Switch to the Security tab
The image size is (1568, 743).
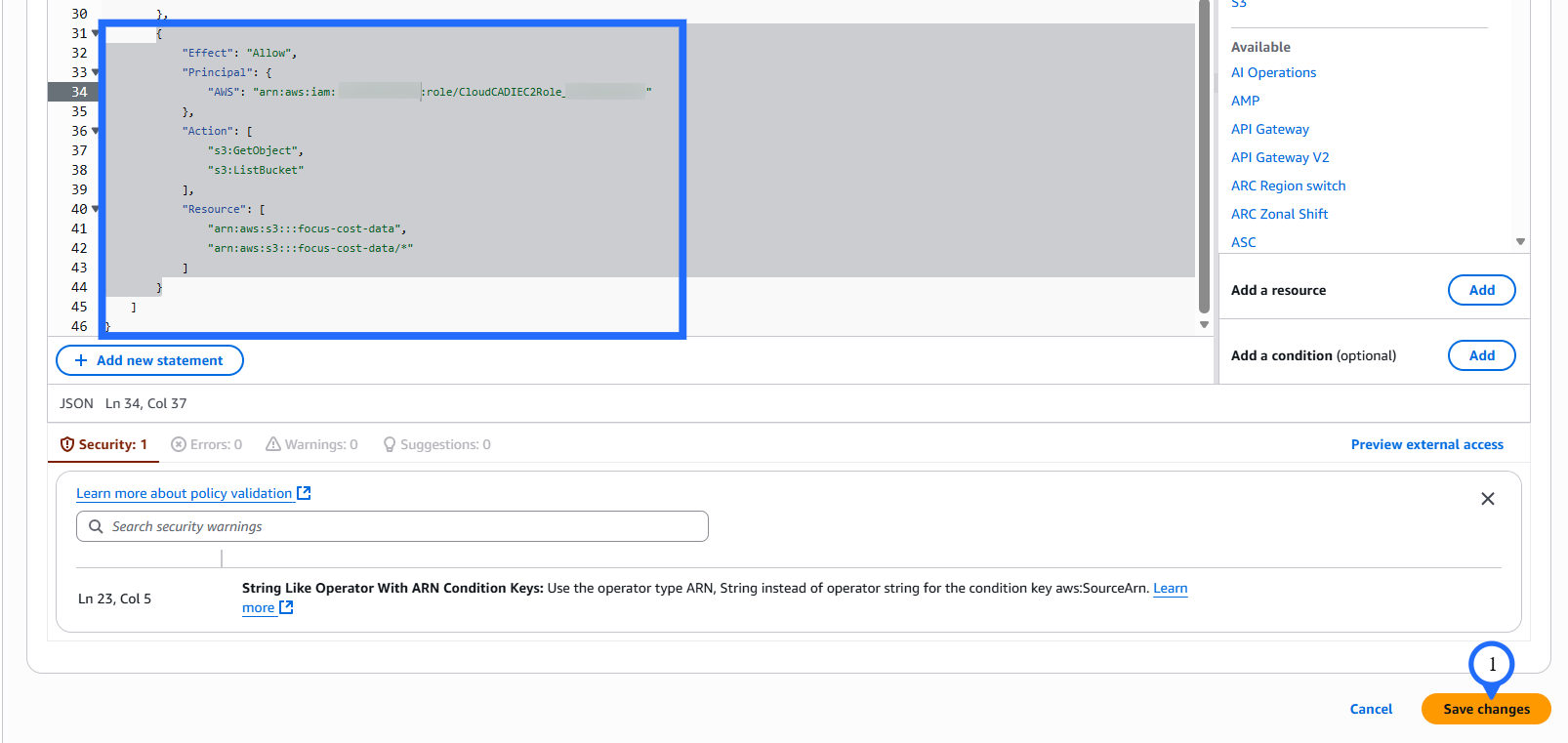pyautogui.click(x=104, y=444)
